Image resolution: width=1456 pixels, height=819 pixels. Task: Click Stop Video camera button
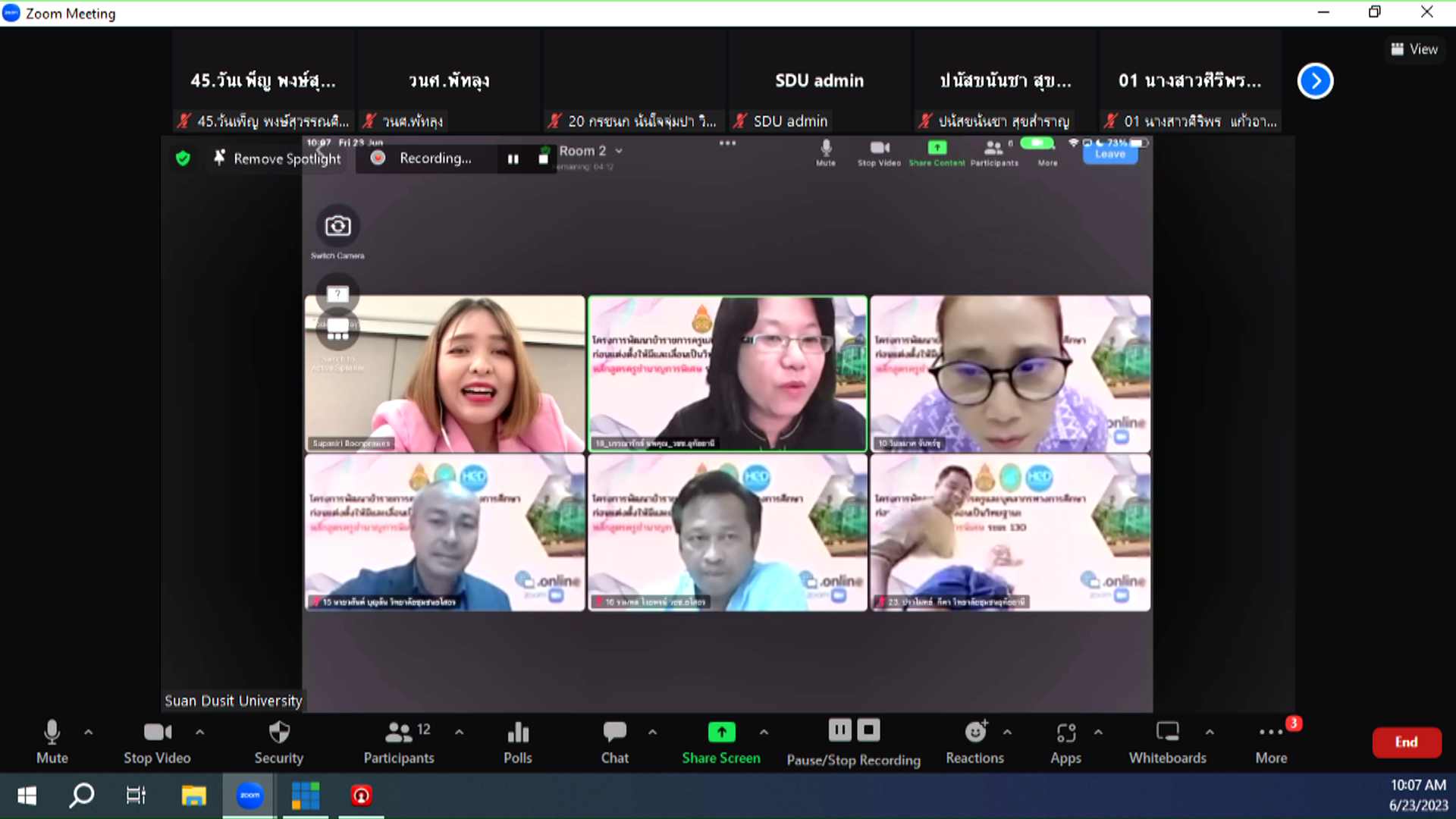click(x=157, y=742)
